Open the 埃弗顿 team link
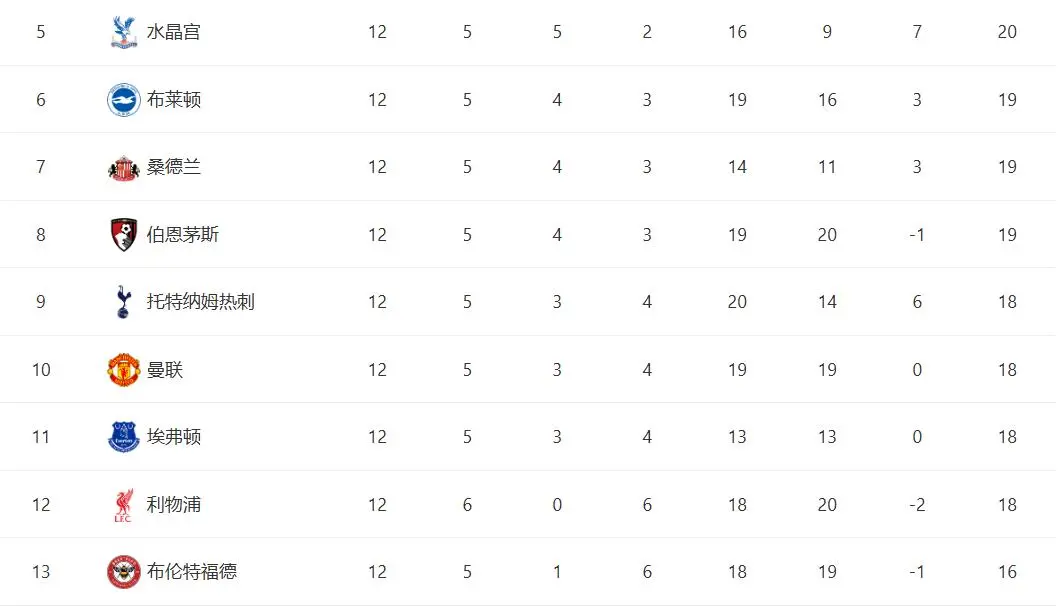Viewport: 1059px width, 609px height. click(174, 437)
